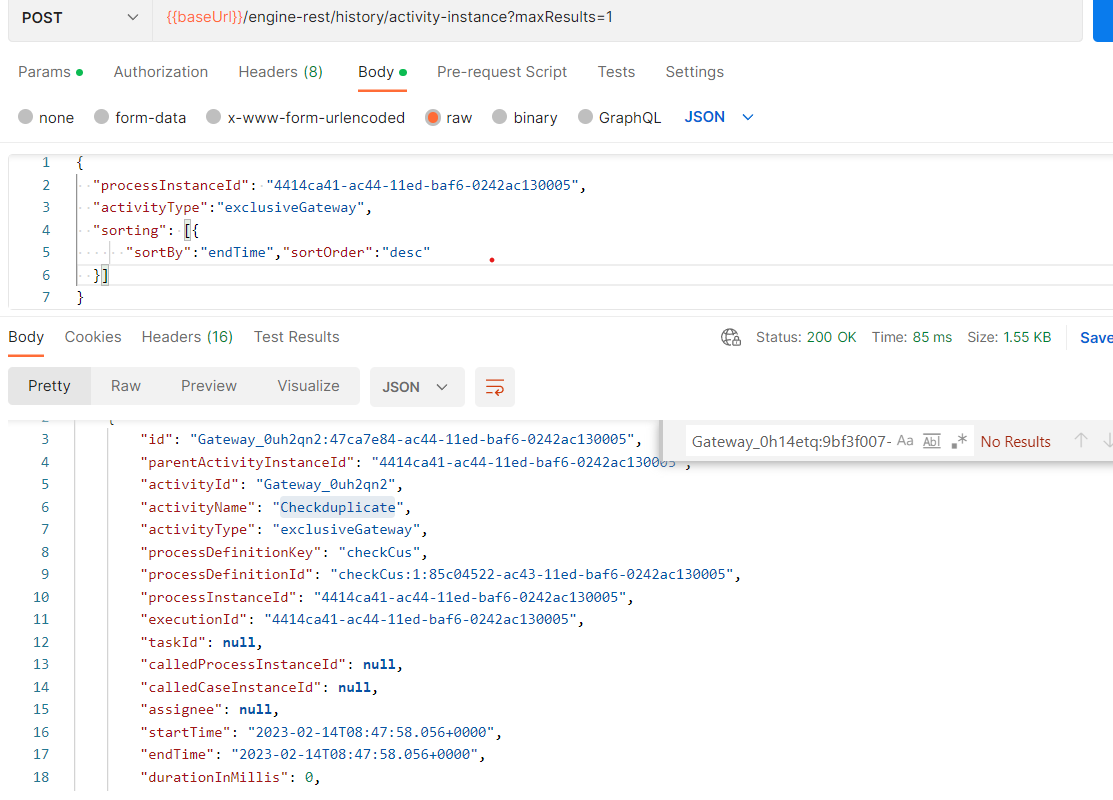Select the binary body type
This screenshot has height=800, width=1113.
(525, 117)
